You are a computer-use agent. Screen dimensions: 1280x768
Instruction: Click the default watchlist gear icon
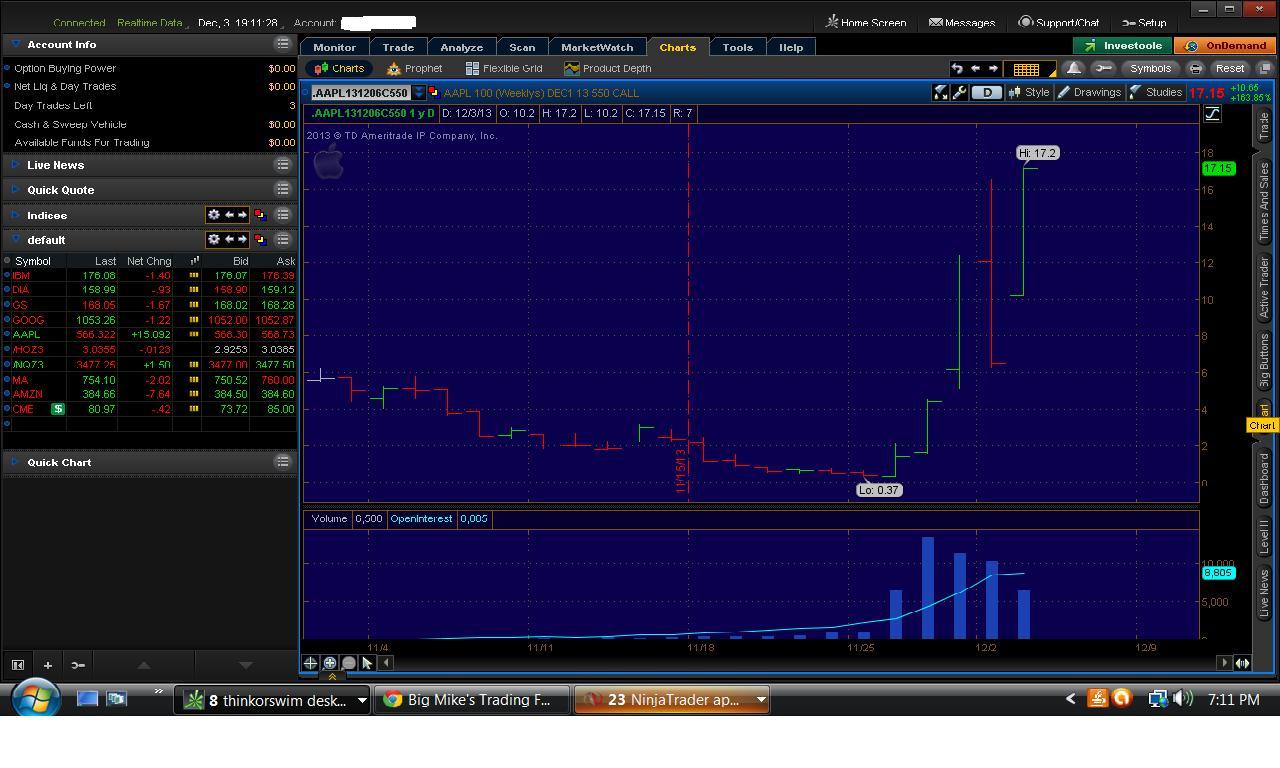213,240
